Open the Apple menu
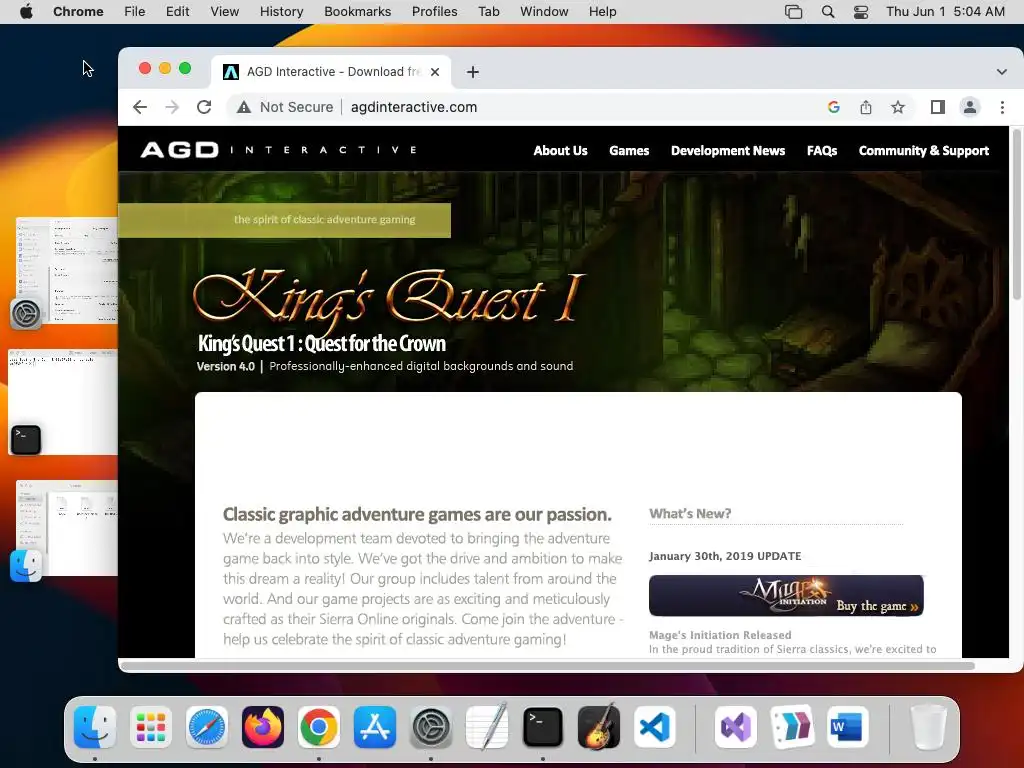This screenshot has height=768, width=1024. click(26, 12)
